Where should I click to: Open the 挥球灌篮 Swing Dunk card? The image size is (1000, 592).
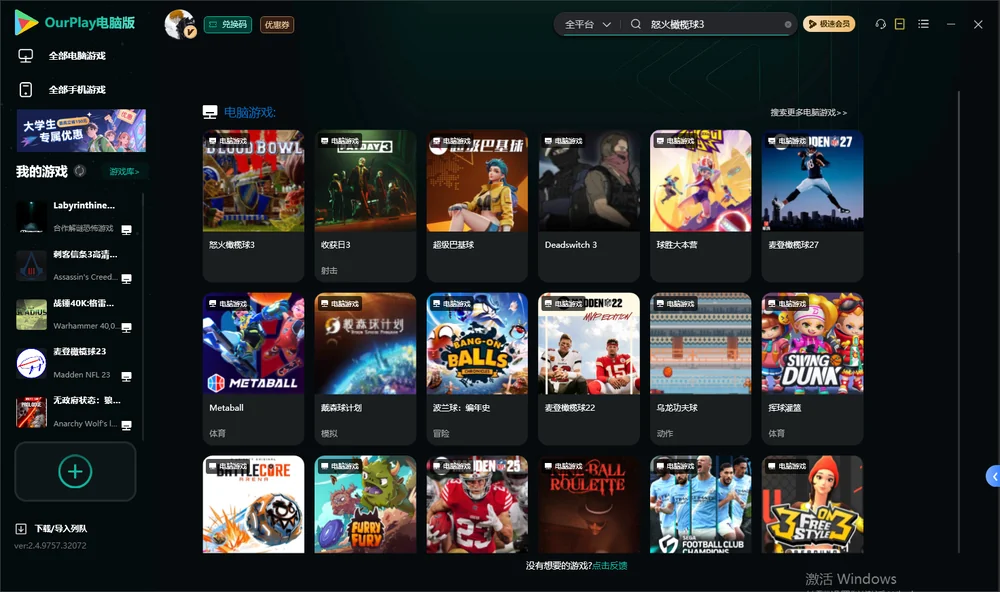click(812, 368)
